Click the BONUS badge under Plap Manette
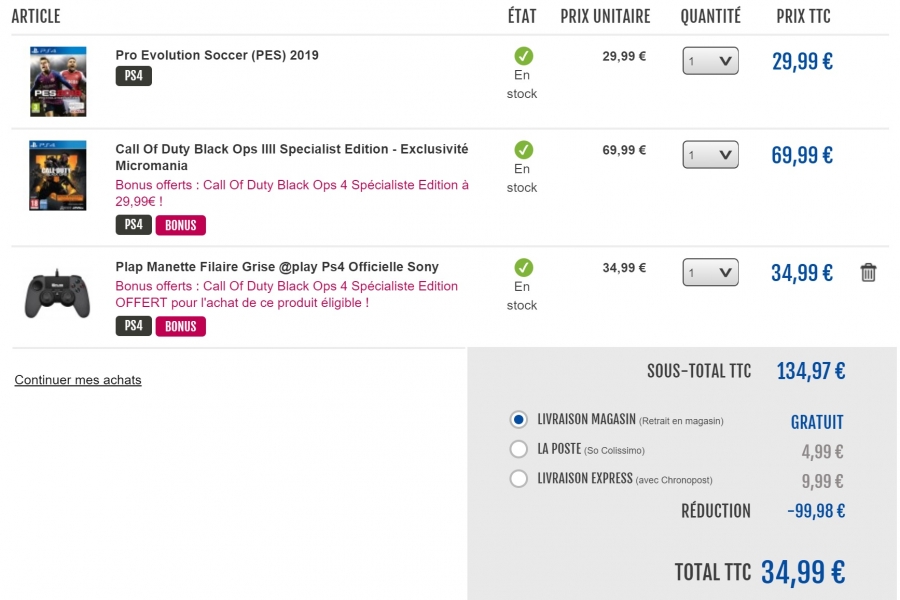This screenshot has height=600, width=900. tap(181, 326)
